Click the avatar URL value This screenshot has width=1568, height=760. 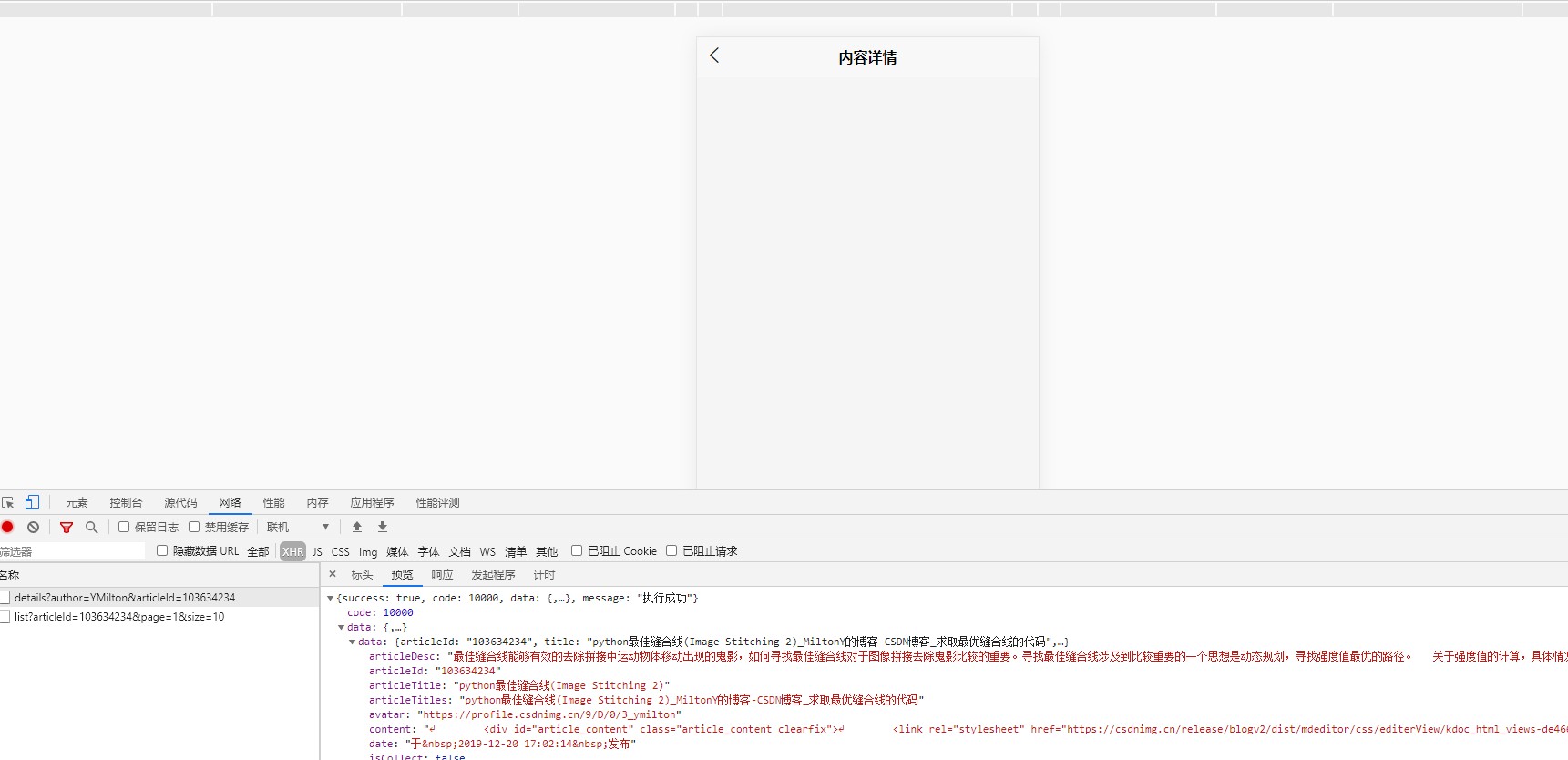(549, 714)
